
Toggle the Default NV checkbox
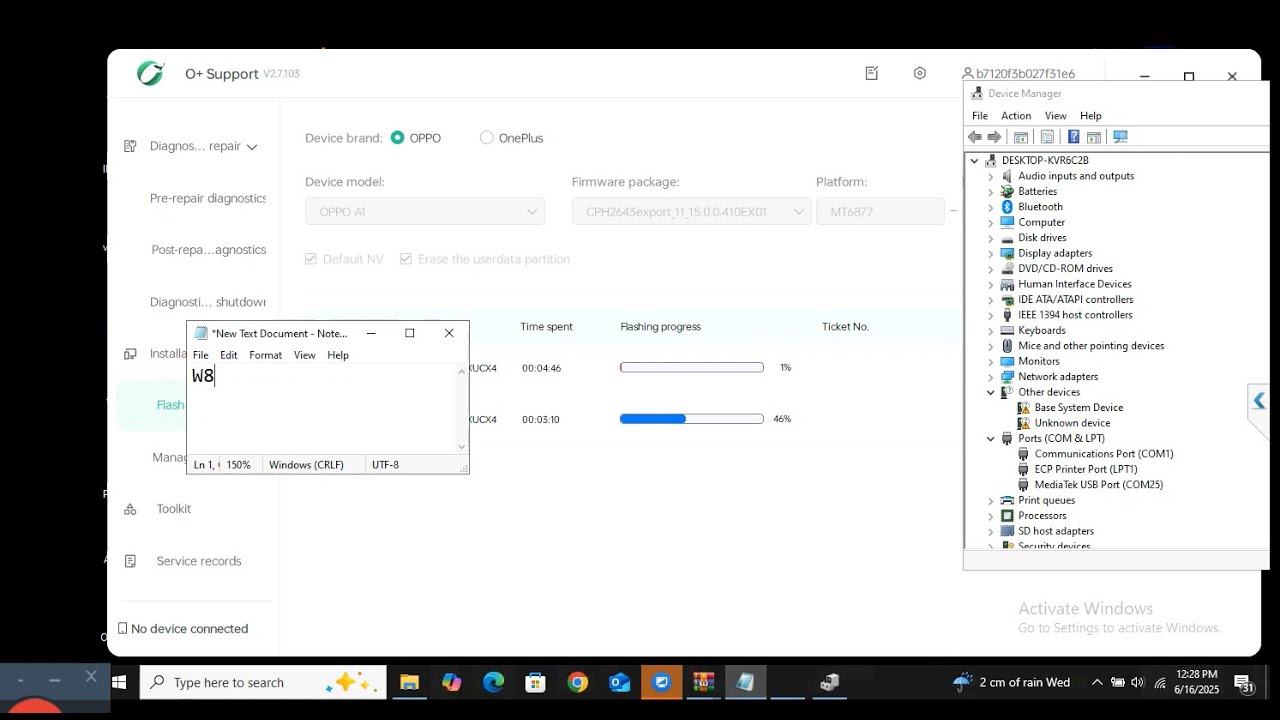pos(312,259)
